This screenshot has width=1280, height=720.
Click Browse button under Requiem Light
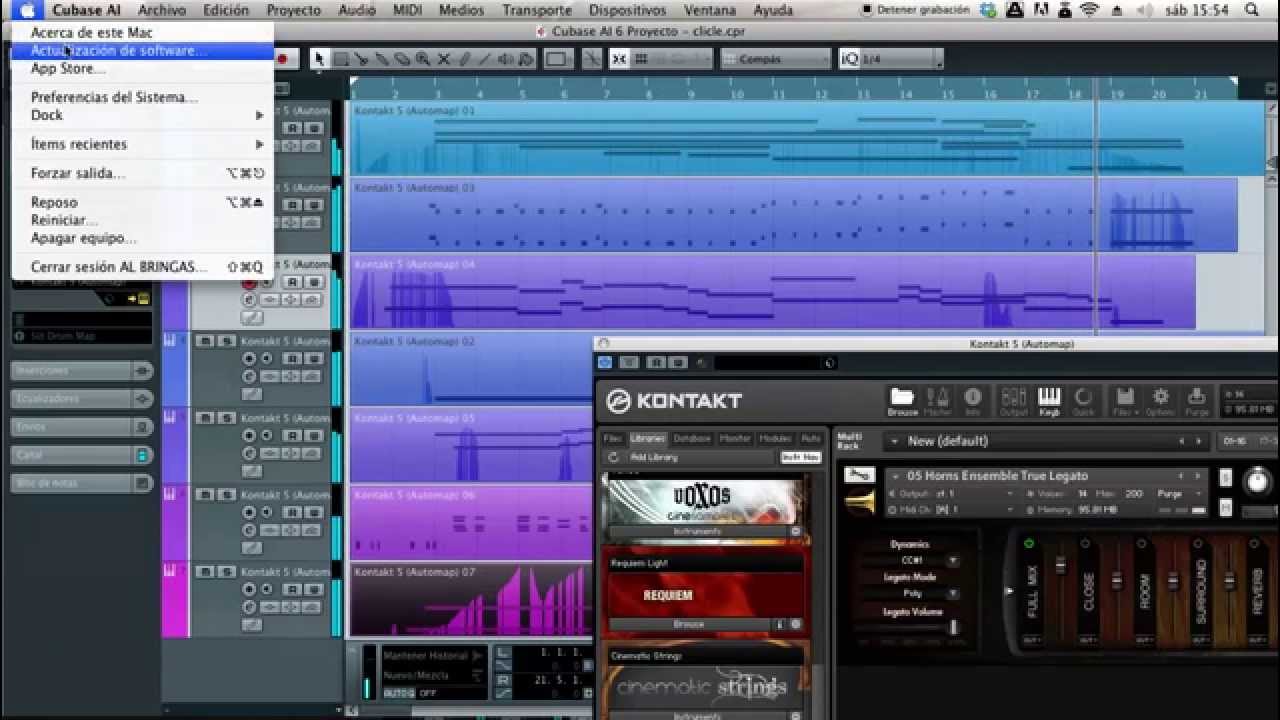689,624
